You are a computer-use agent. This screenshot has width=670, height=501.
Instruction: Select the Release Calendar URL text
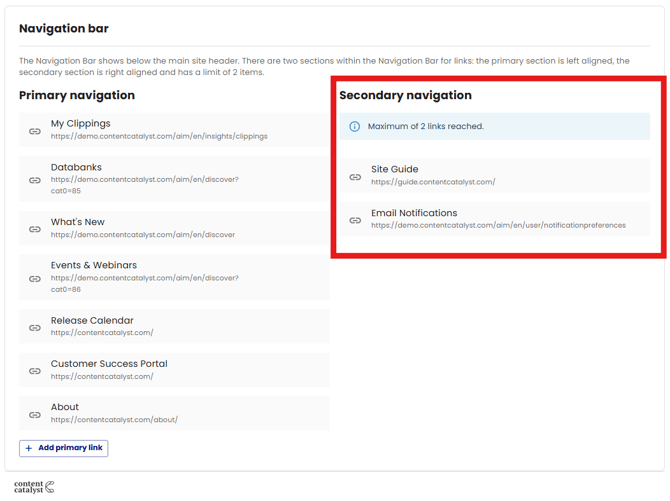pyautogui.click(x=102, y=333)
